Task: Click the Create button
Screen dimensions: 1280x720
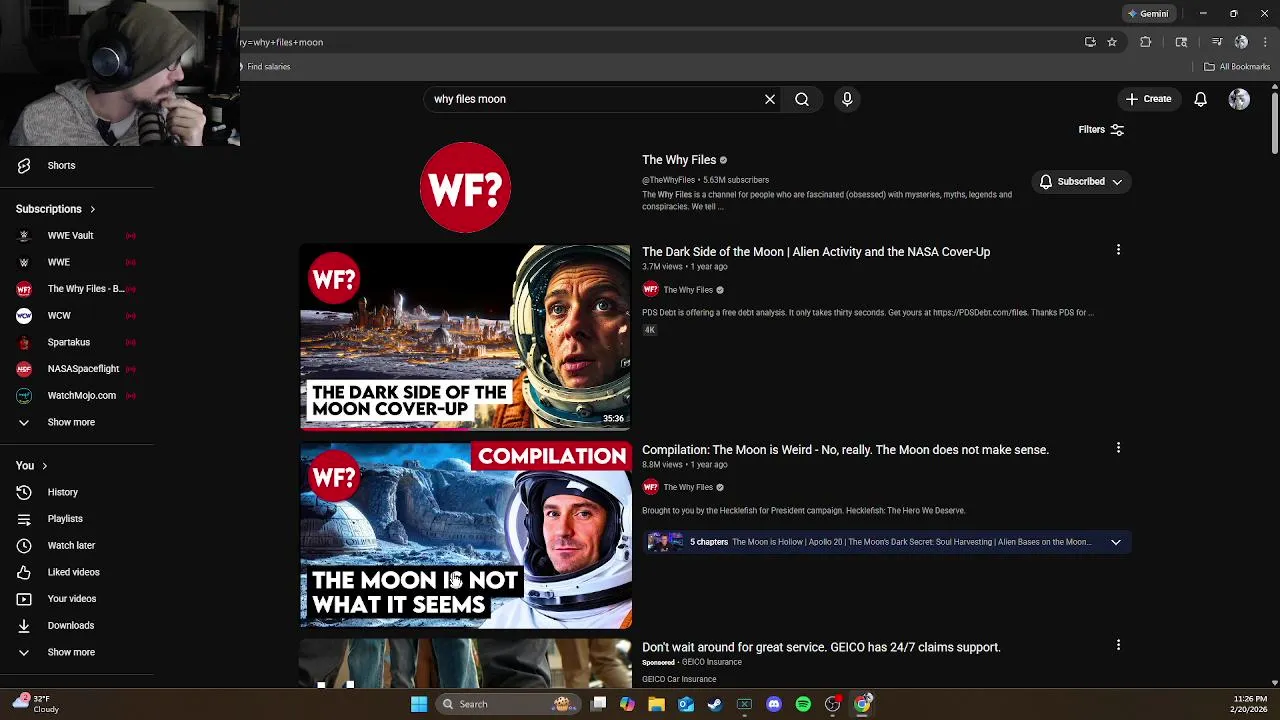Action: tap(1148, 99)
